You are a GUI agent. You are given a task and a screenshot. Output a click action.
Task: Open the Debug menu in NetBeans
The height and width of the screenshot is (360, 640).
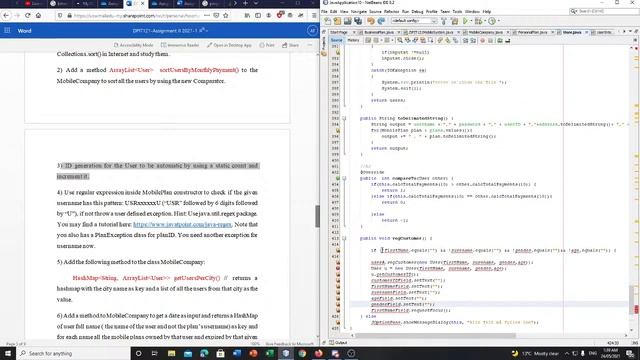coord(417,11)
